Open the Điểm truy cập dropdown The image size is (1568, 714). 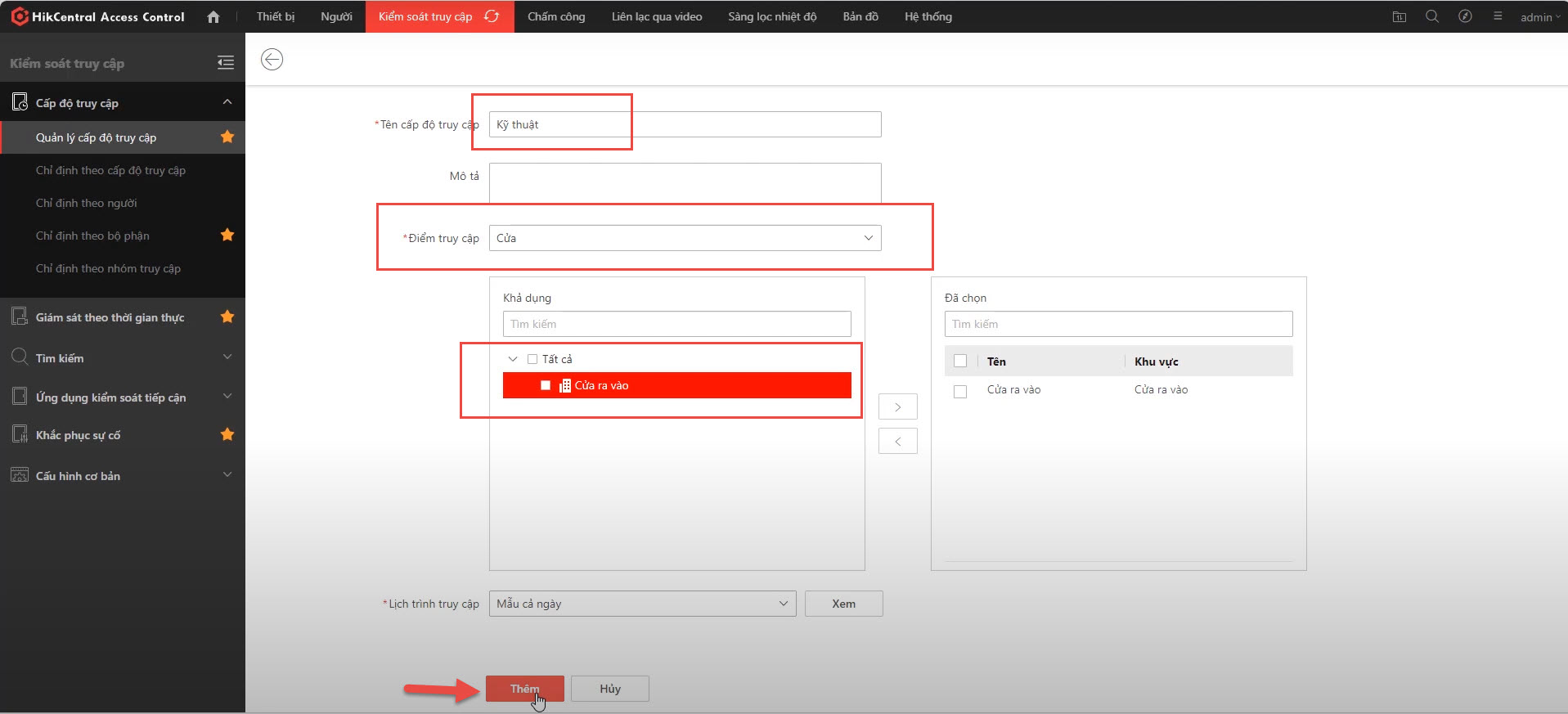coord(685,238)
